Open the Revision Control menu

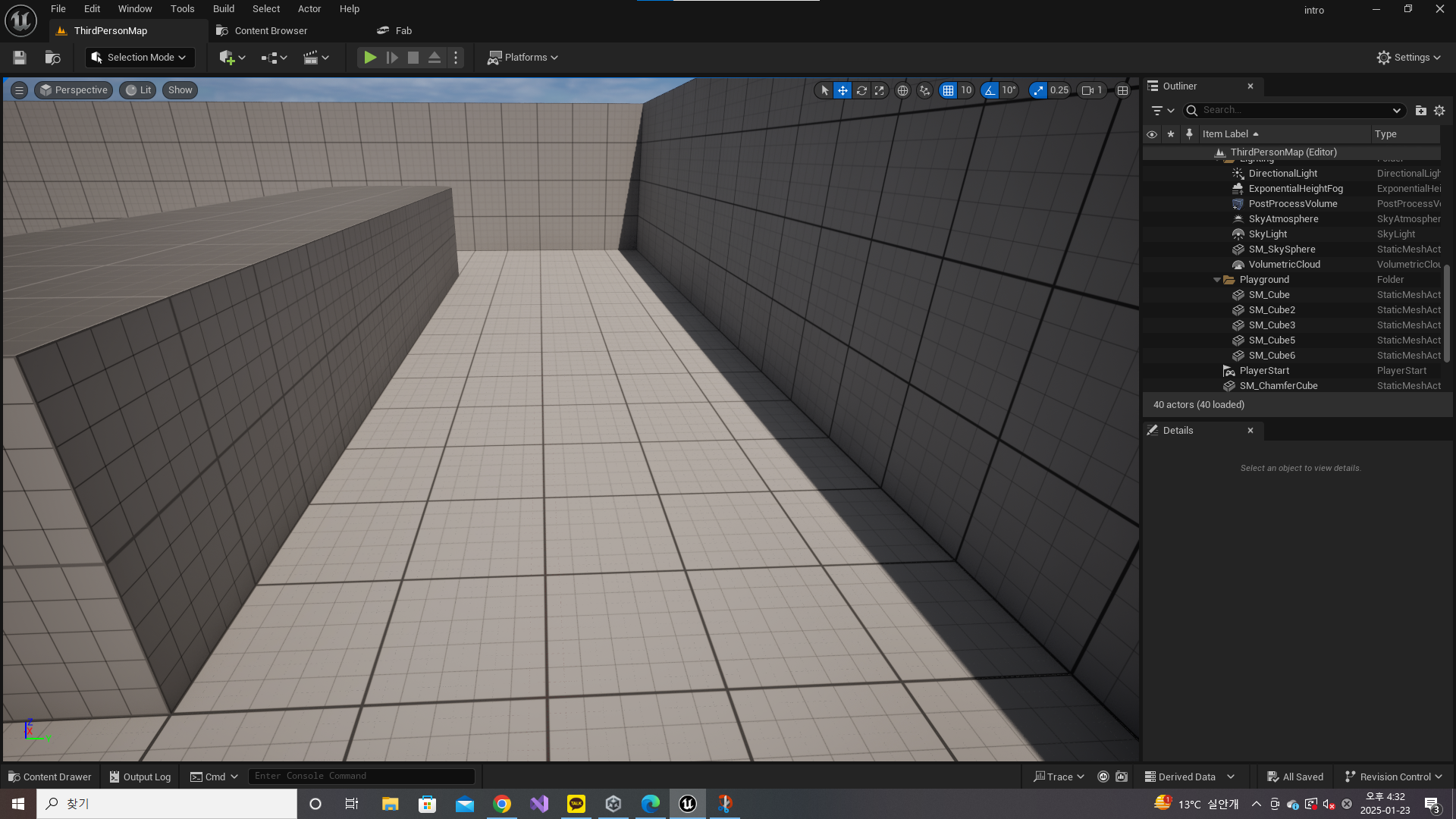coord(1394,777)
